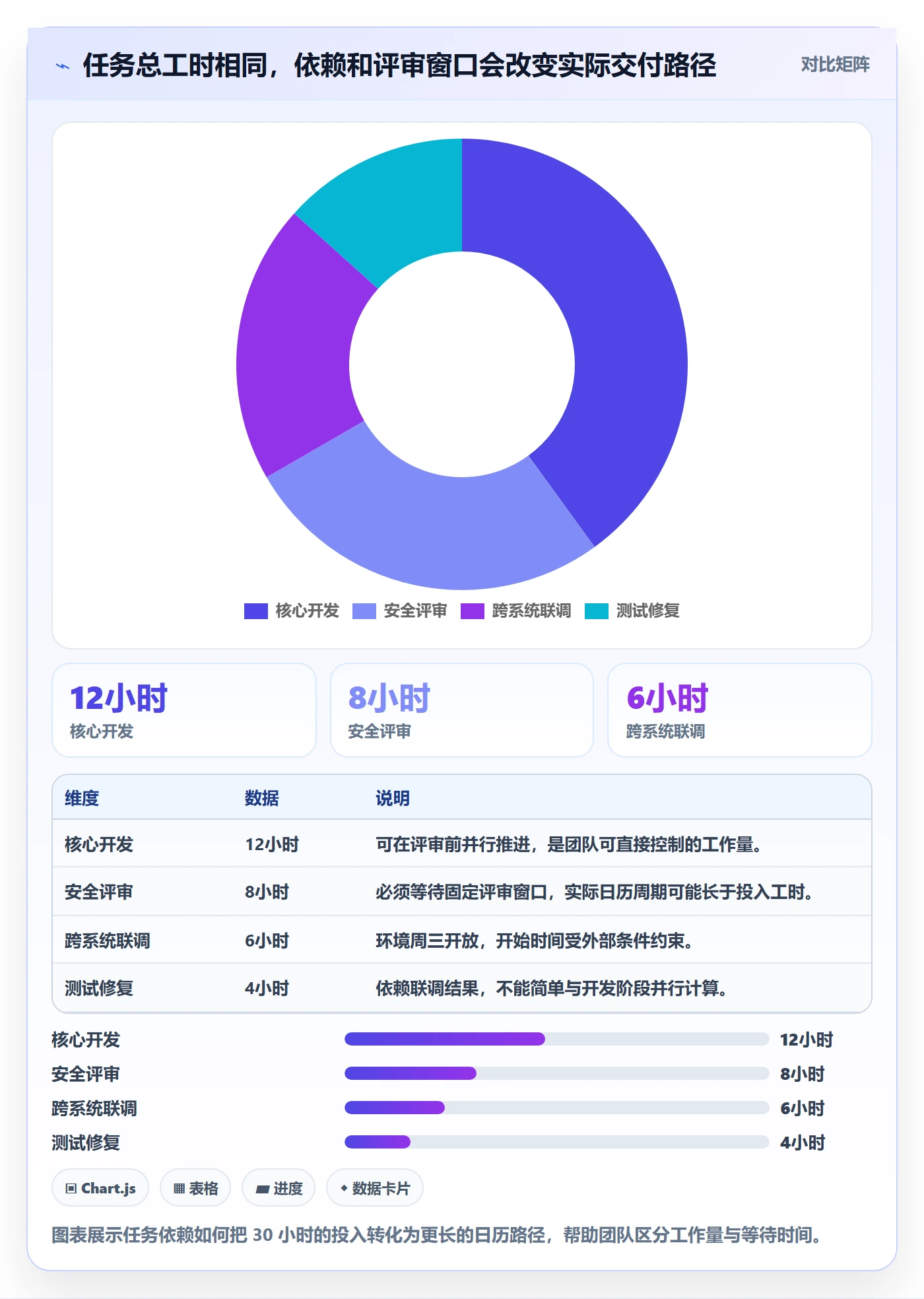
Task: Click the description starting 依赖联调结果
Action: (x=552, y=988)
